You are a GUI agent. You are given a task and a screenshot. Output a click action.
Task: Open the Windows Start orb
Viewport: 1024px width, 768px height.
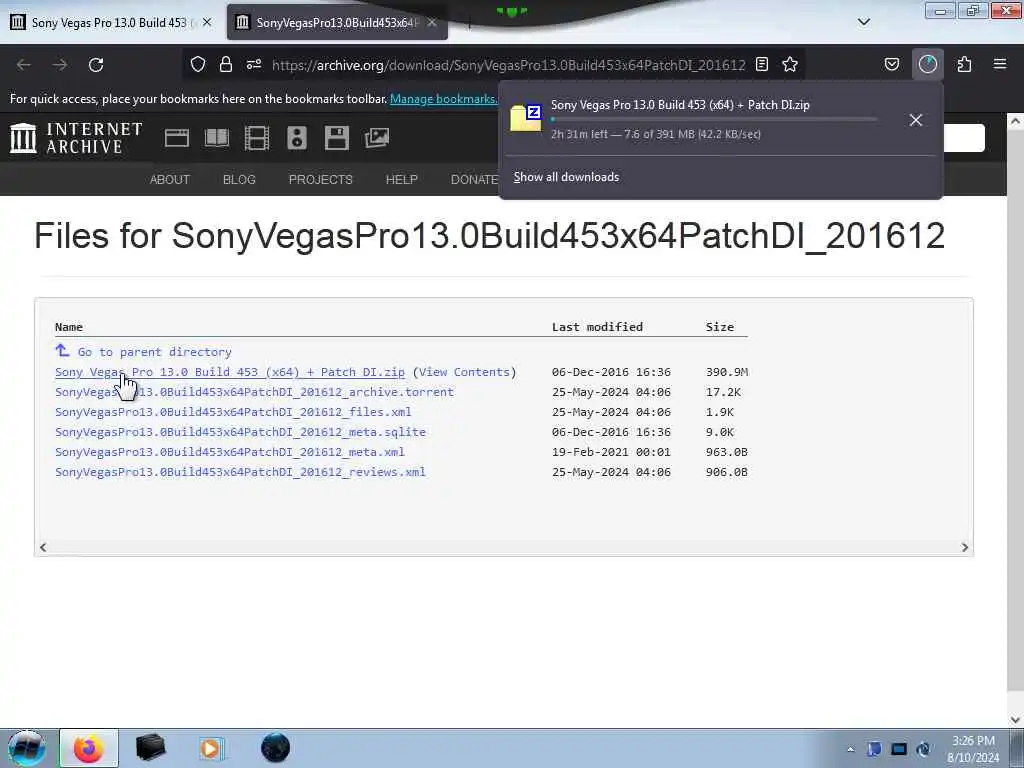point(26,748)
